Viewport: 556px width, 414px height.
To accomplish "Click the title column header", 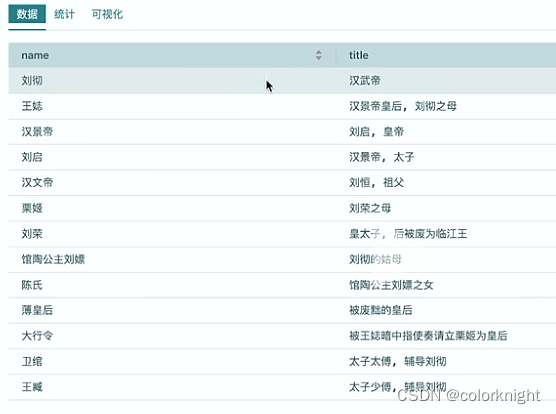I will tap(446, 55).
